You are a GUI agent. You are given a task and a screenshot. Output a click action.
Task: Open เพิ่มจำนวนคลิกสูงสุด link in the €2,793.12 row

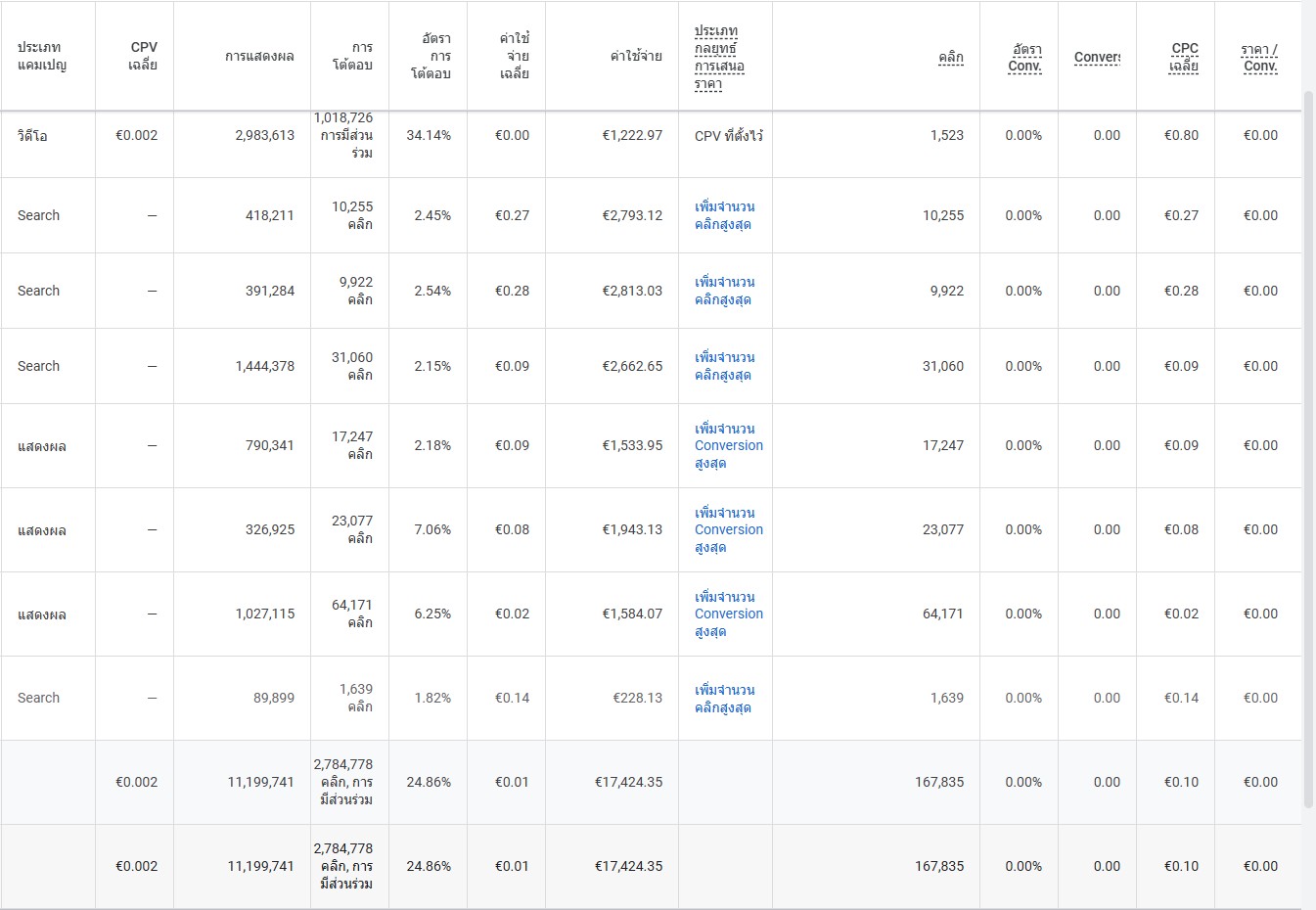click(x=724, y=215)
